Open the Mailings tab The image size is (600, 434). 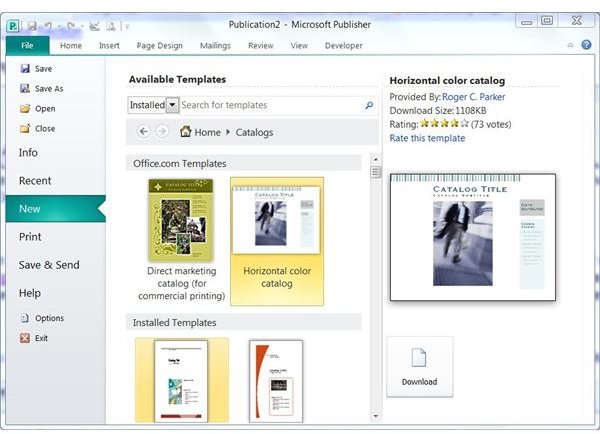tap(215, 46)
